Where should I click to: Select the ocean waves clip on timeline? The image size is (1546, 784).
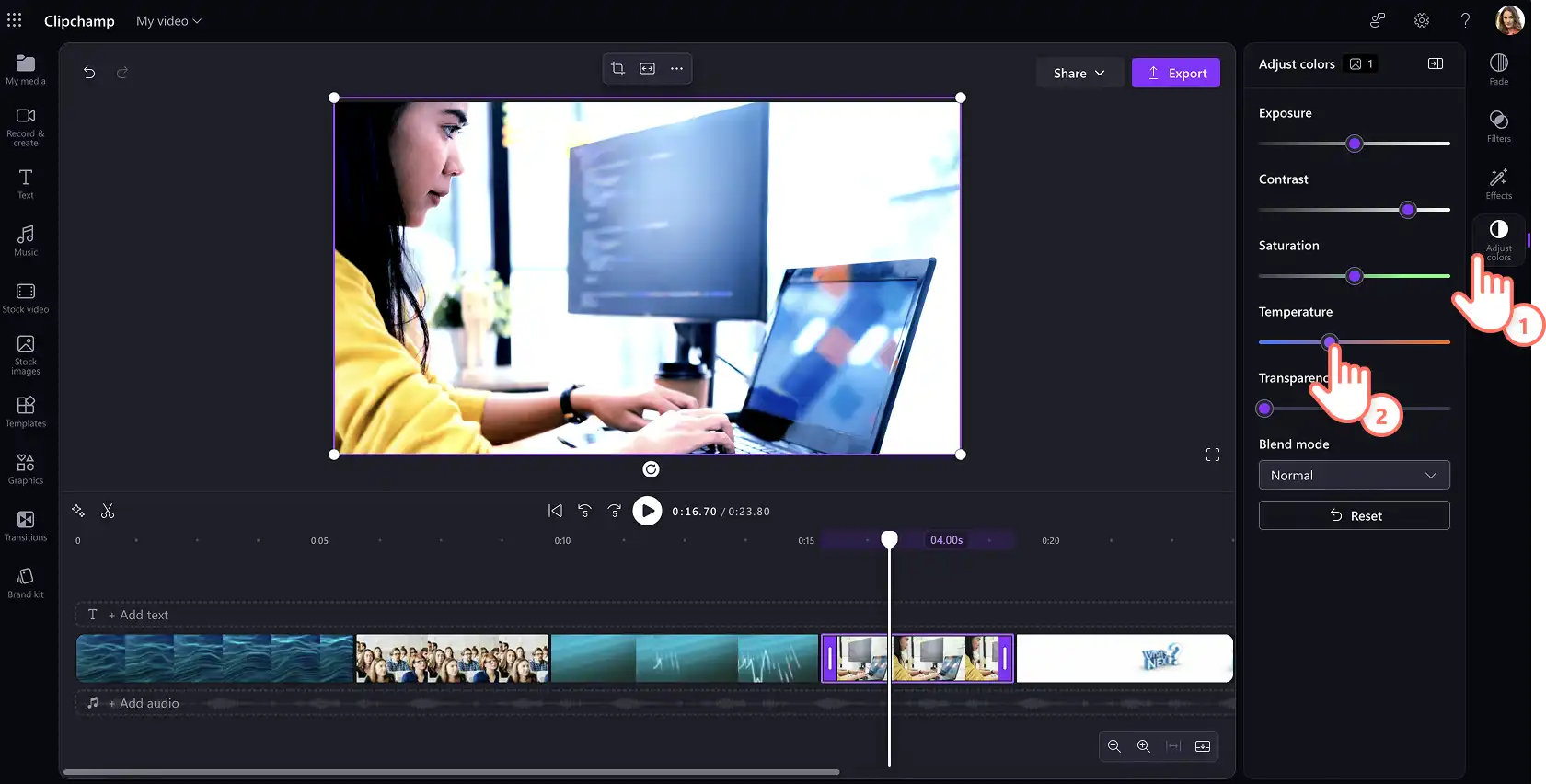coord(214,658)
